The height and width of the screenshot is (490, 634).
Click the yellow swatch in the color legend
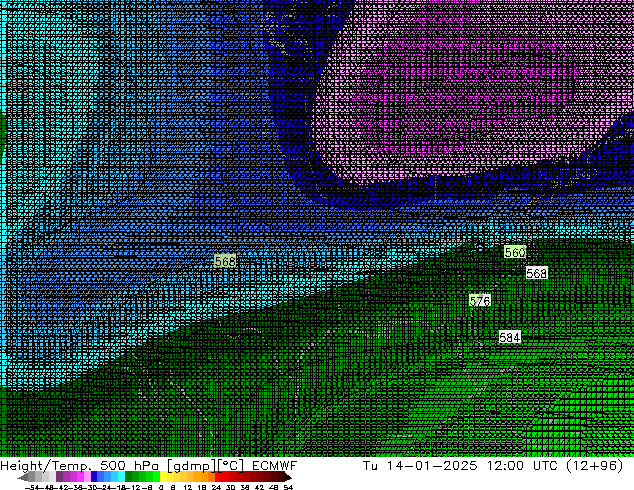pyautogui.click(x=163, y=477)
